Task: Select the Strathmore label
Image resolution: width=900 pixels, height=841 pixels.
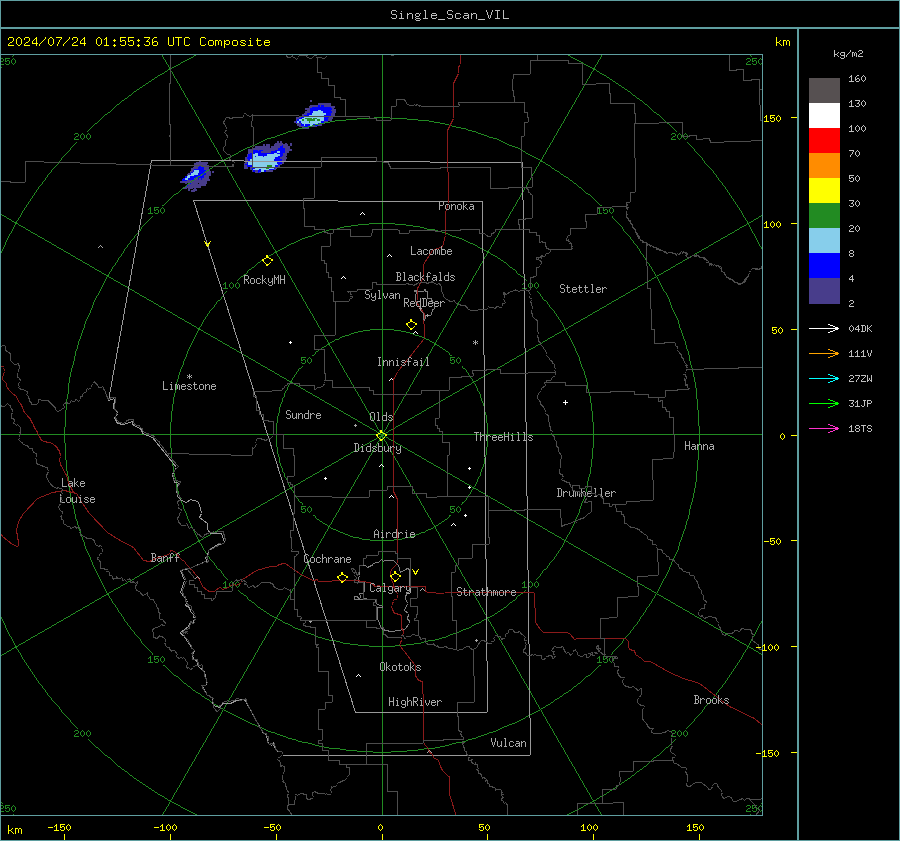Action: [486, 592]
